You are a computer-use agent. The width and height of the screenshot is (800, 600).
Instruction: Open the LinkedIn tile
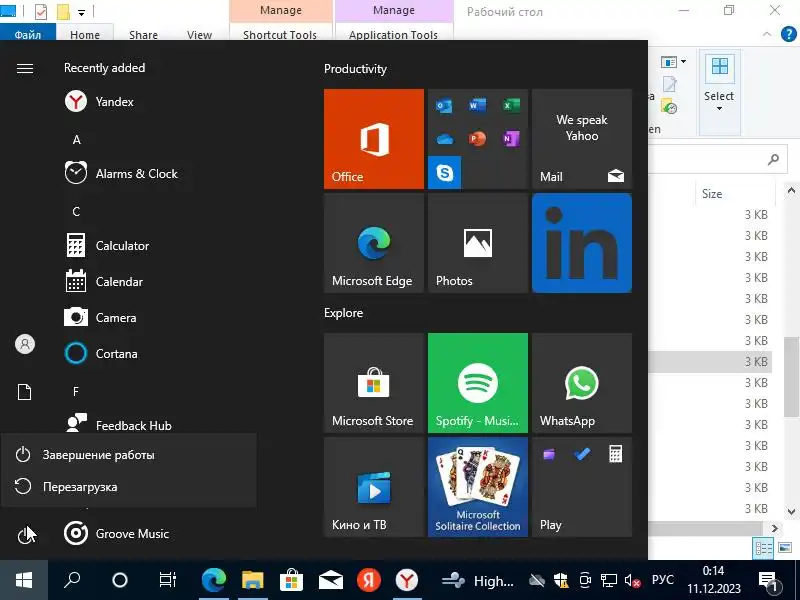pyautogui.click(x=582, y=243)
